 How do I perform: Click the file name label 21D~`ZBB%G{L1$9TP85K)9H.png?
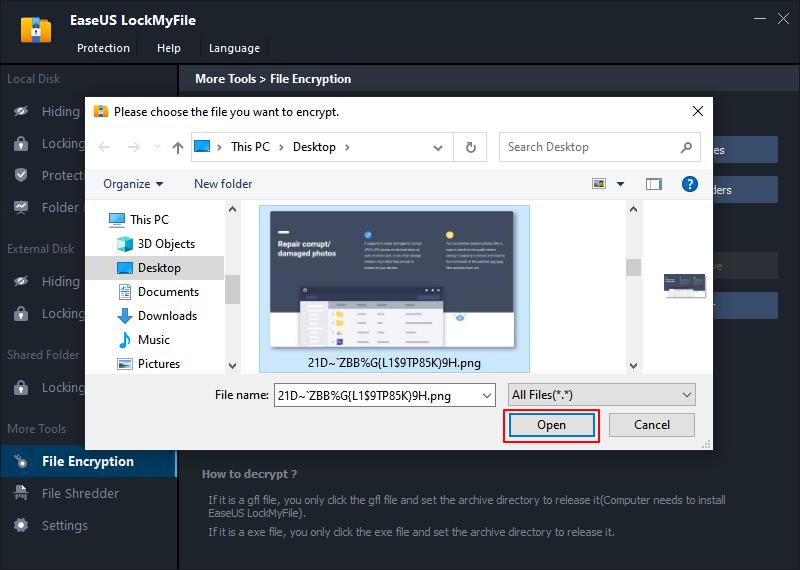pos(394,363)
